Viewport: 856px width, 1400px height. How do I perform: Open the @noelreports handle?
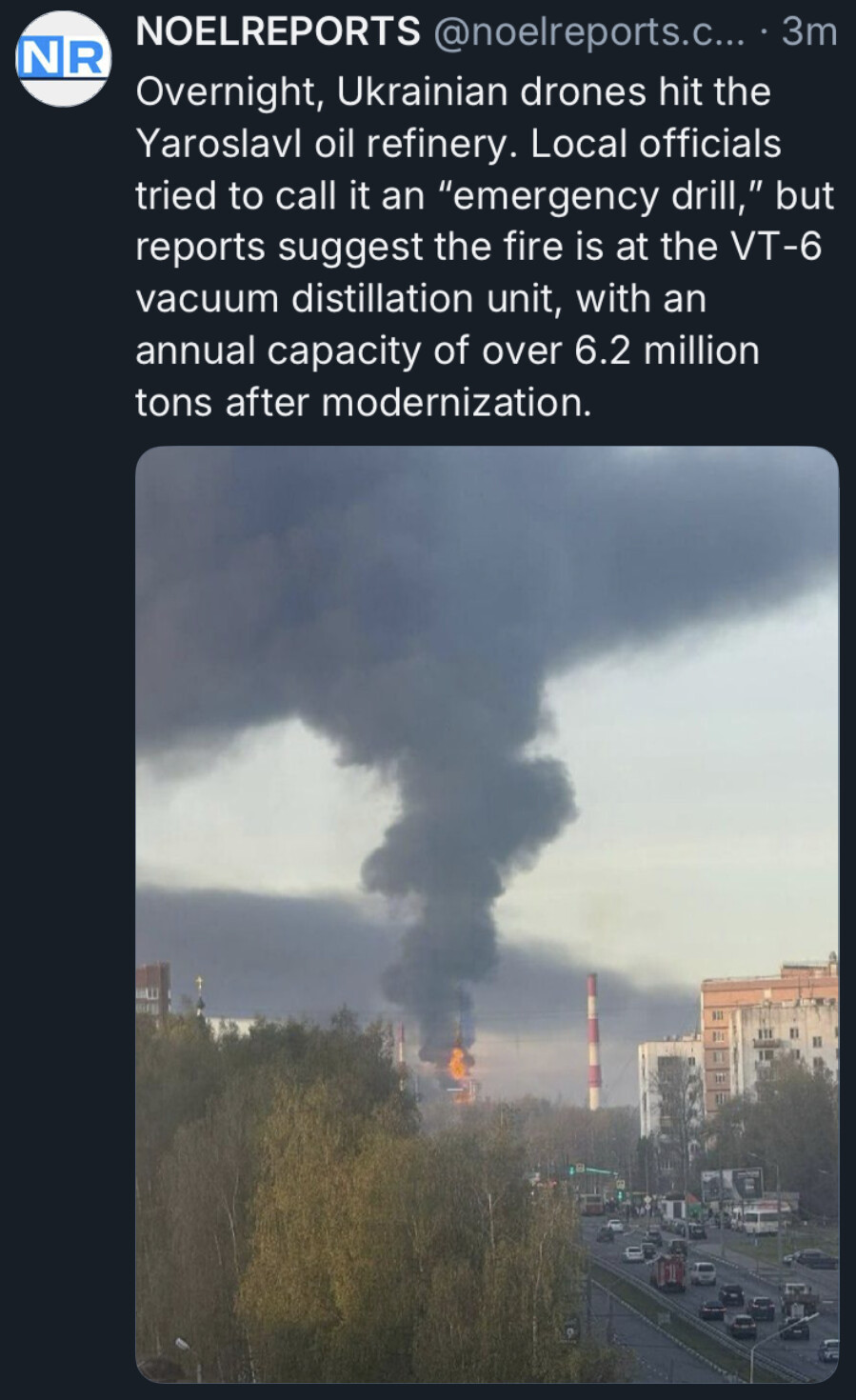pyautogui.click(x=589, y=33)
